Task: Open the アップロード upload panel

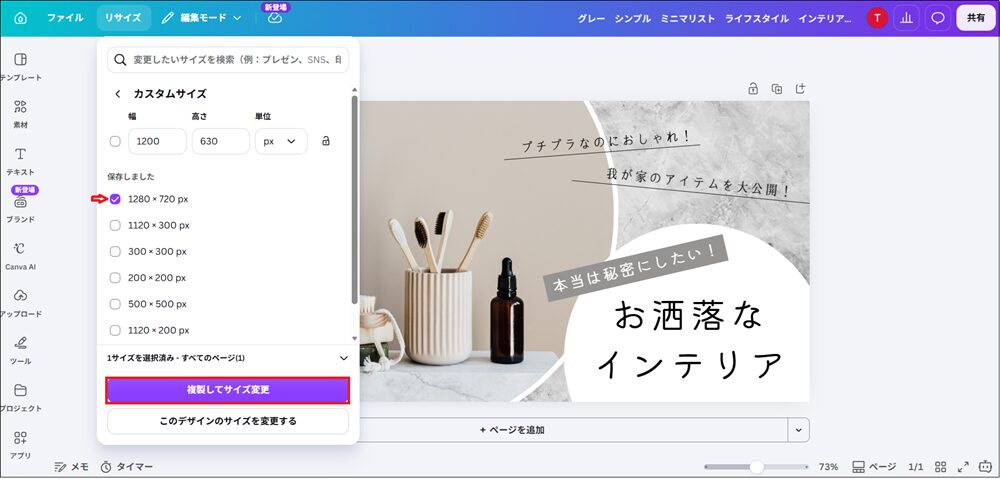Action: tap(20, 303)
